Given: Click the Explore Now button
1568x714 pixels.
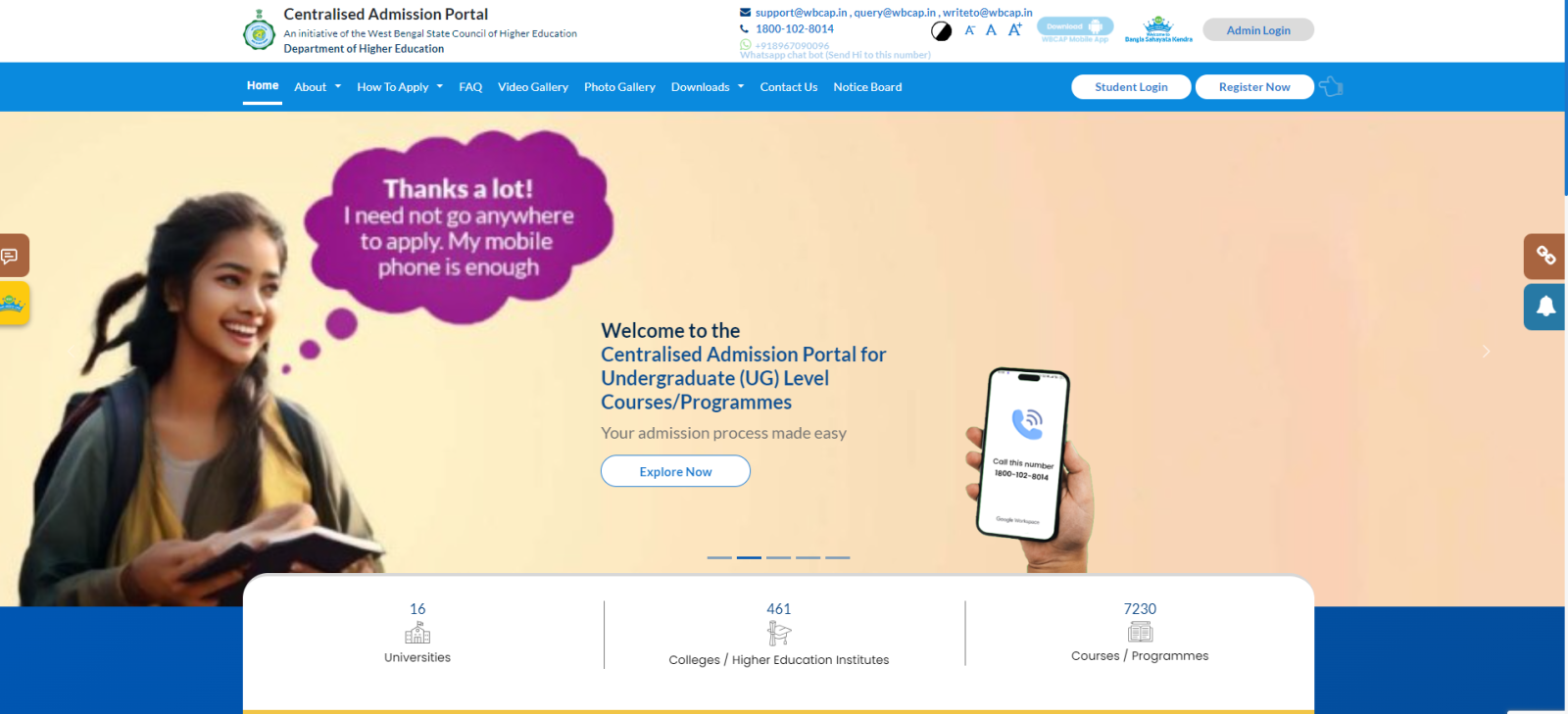Looking at the screenshot, I should pyautogui.click(x=675, y=471).
